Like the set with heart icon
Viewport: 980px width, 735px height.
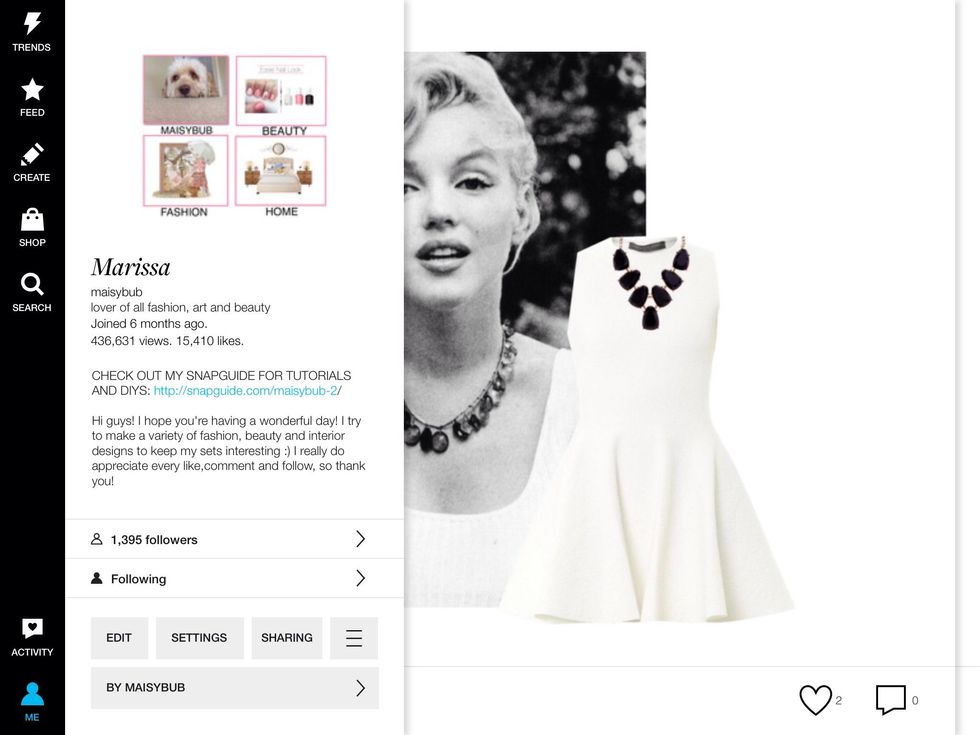coord(816,700)
